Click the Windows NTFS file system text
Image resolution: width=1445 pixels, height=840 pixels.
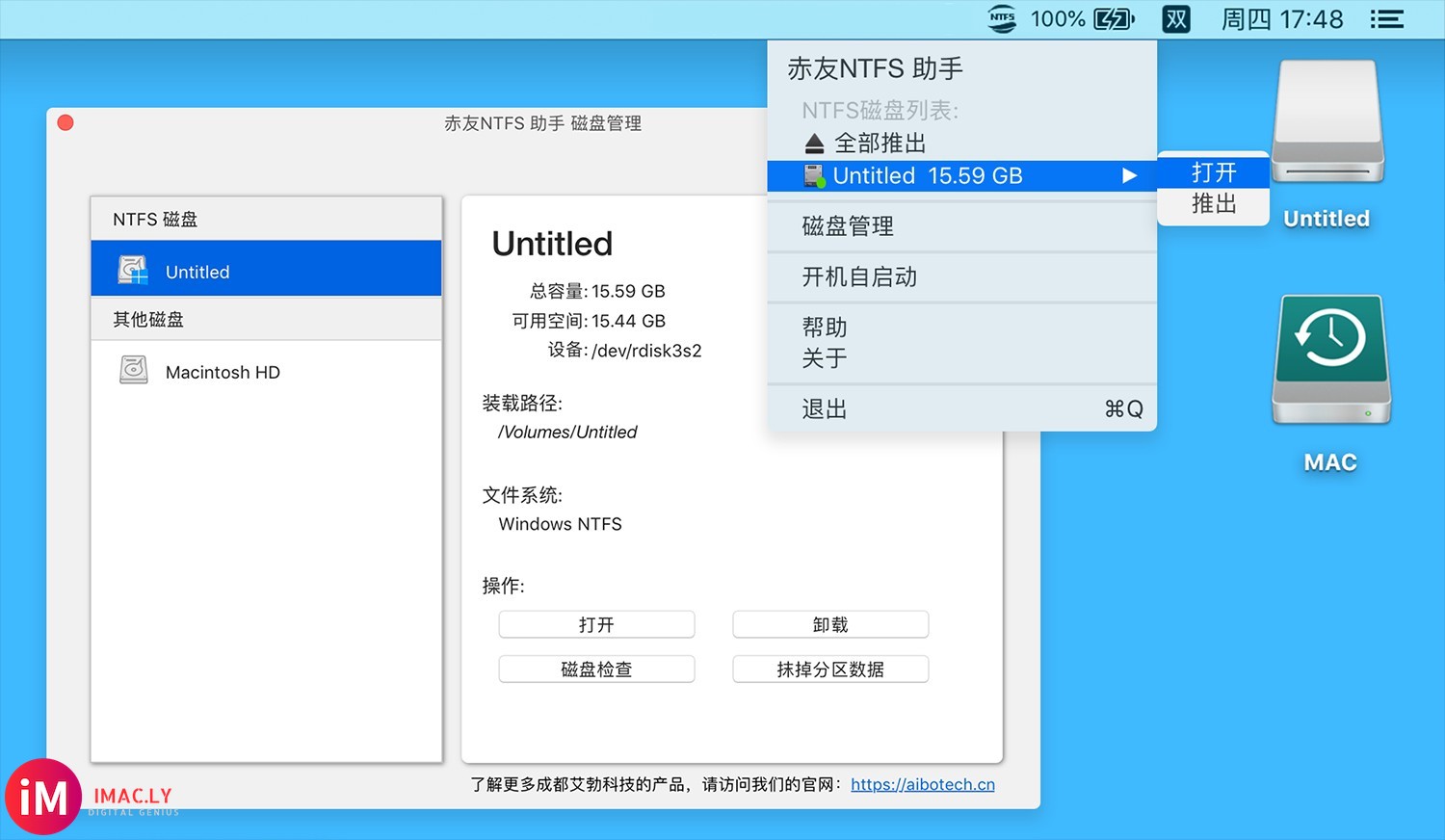click(560, 524)
